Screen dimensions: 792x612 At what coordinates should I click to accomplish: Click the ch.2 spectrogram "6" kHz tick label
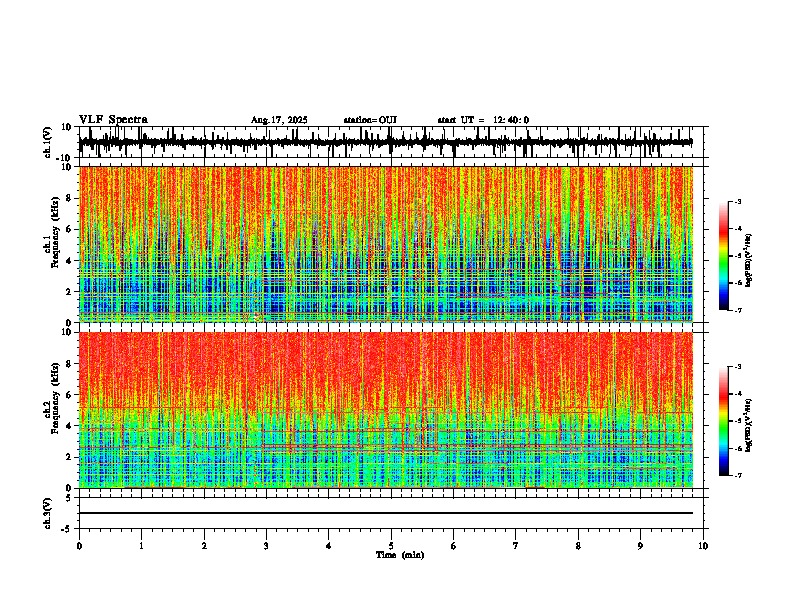pos(70,395)
